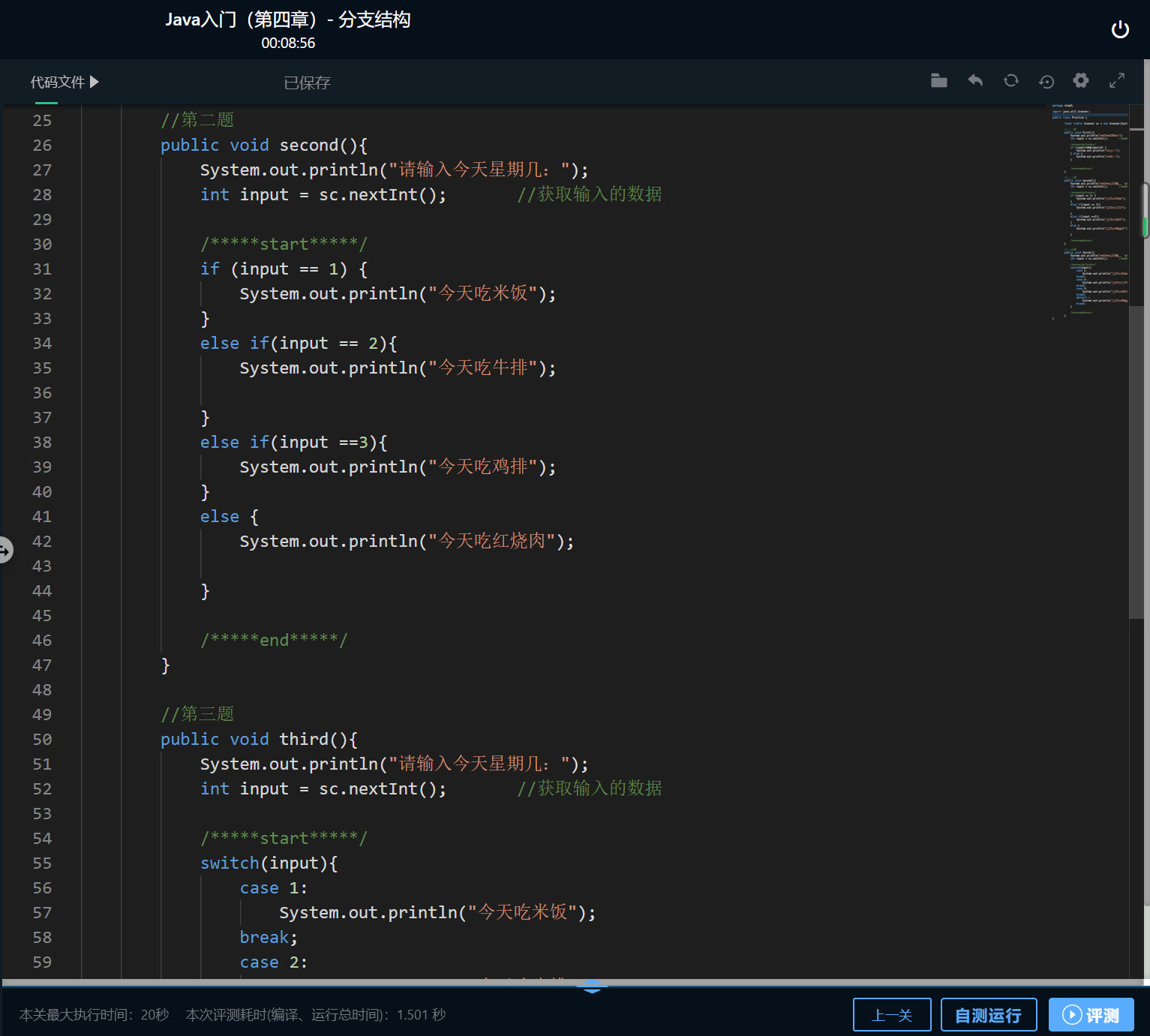Open the collapsed left panel arrow
Screen dimensions: 1150x1036
click(x=6, y=550)
